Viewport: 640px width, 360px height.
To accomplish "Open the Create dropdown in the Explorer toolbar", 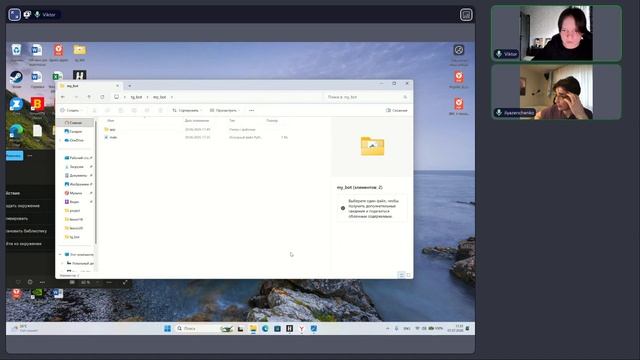I will tap(71, 110).
